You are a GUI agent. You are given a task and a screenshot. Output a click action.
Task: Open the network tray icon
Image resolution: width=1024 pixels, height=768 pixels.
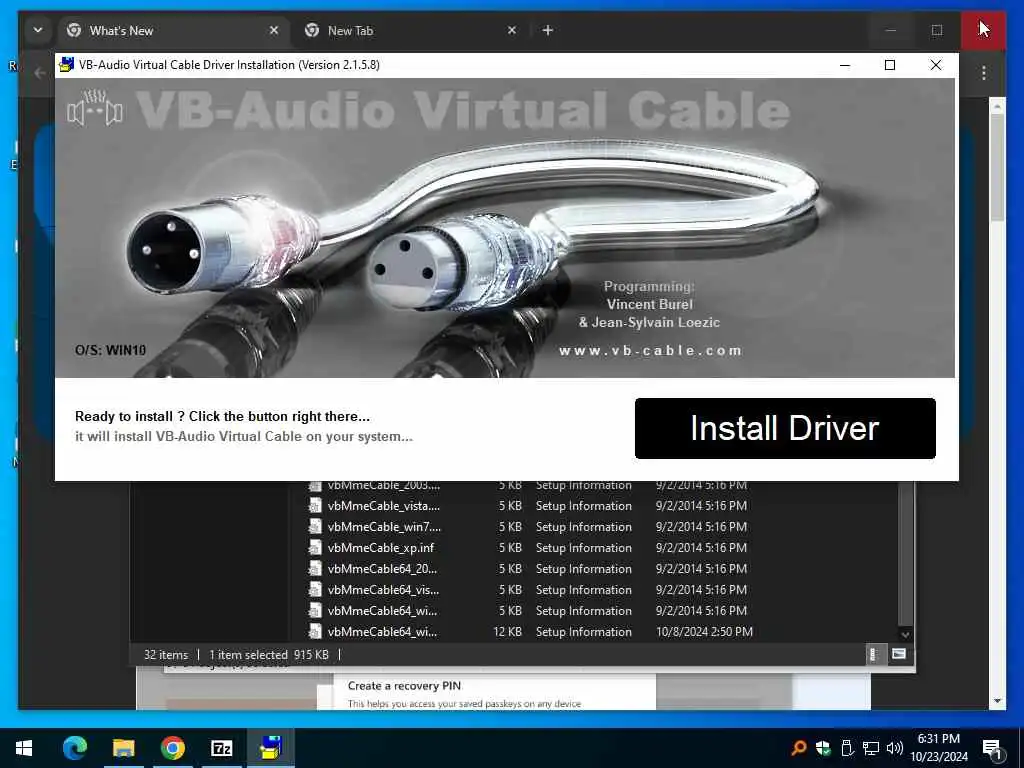871,748
